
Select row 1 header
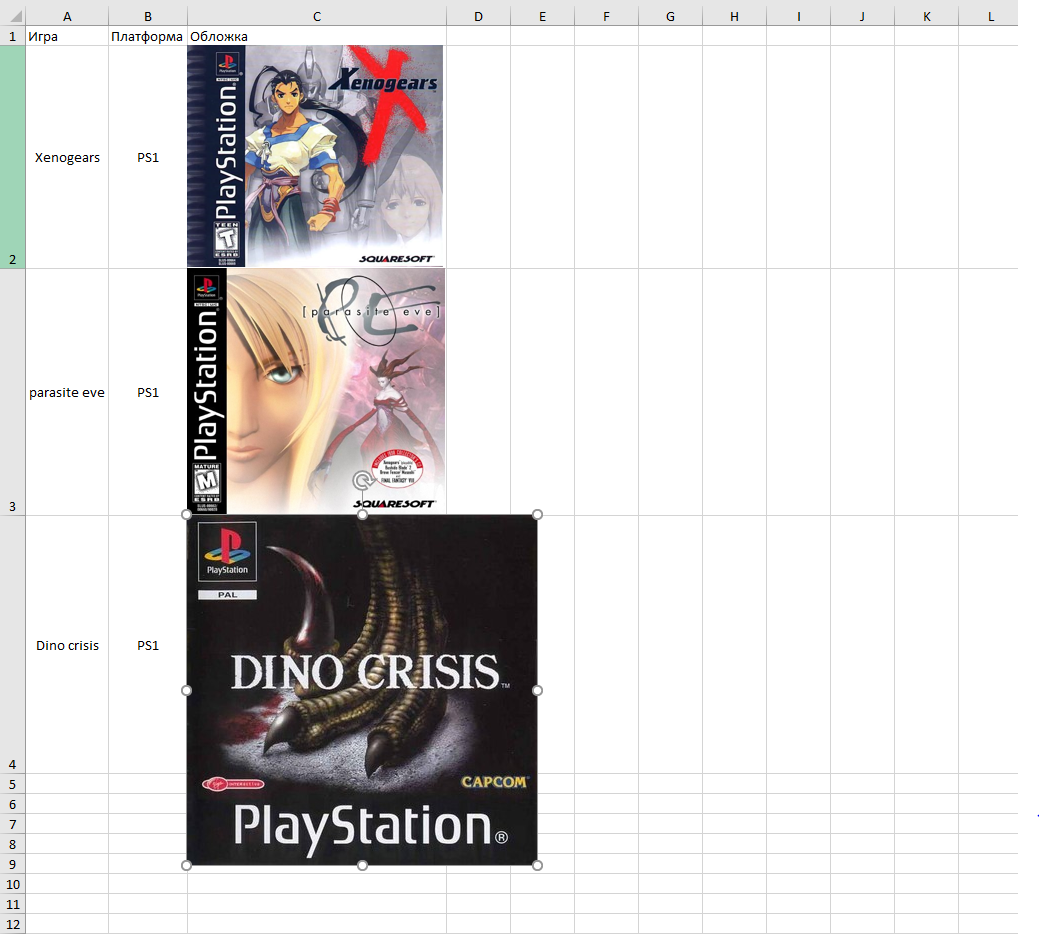(x=13, y=36)
